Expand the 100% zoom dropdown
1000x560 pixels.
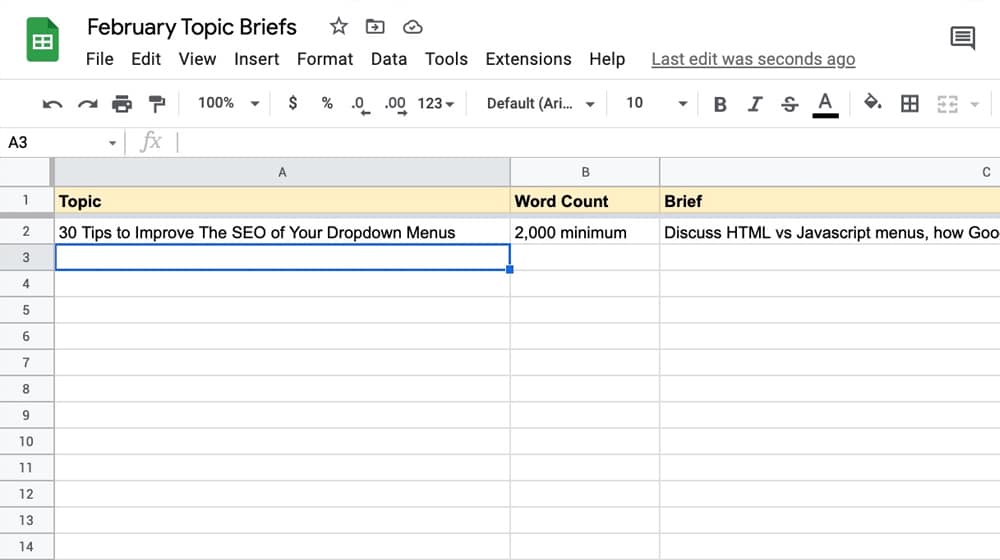click(228, 103)
